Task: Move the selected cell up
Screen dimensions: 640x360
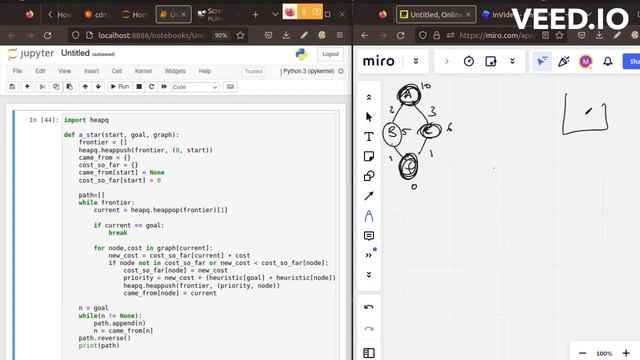Action: 85,87
